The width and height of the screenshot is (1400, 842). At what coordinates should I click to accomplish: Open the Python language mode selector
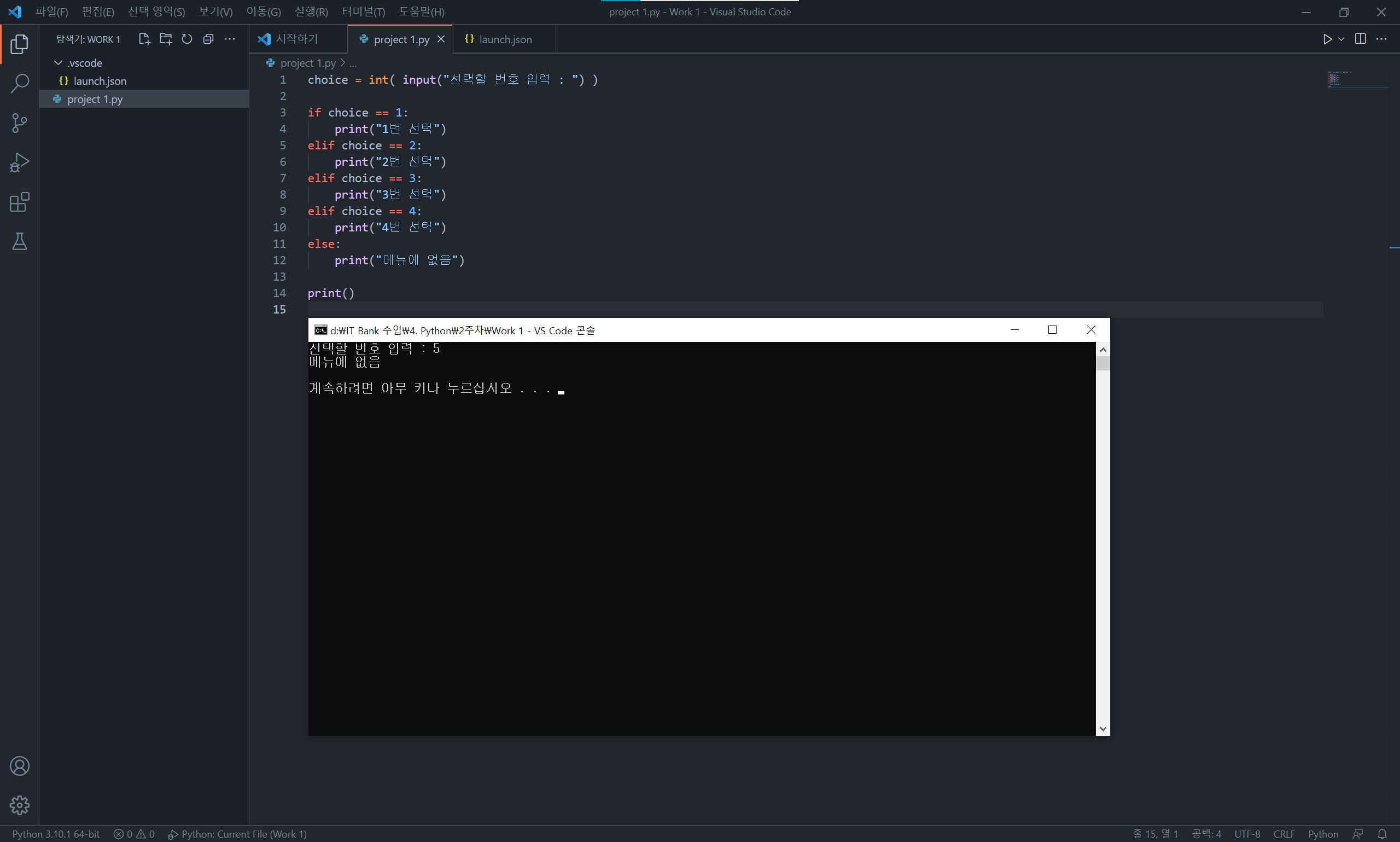point(1322,833)
